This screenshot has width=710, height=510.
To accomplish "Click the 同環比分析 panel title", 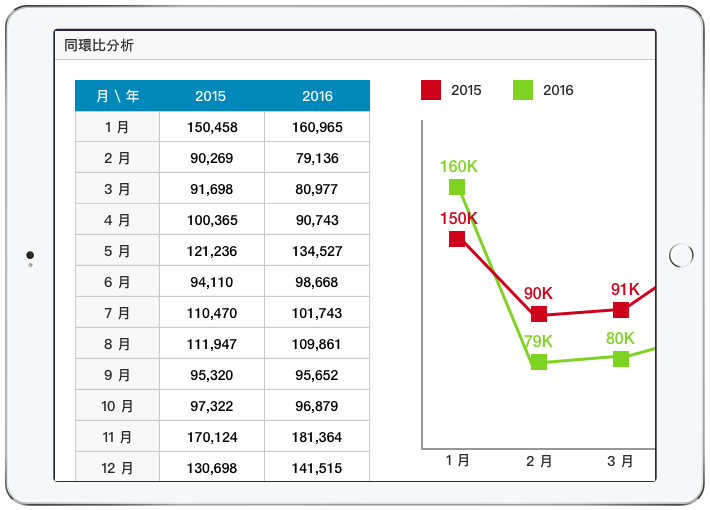I will coord(99,46).
